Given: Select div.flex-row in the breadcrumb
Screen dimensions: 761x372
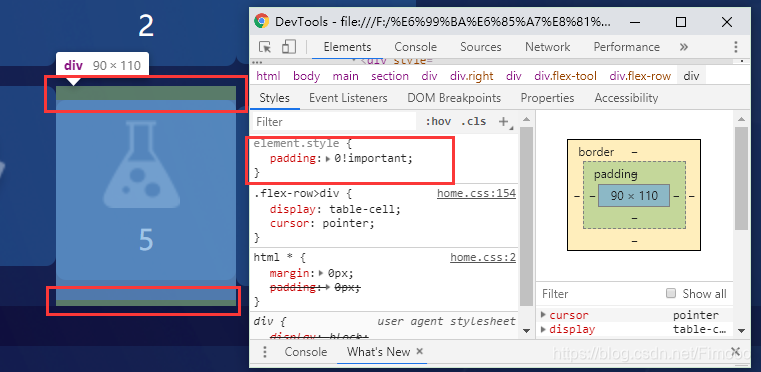Looking at the screenshot, I should (x=640, y=76).
